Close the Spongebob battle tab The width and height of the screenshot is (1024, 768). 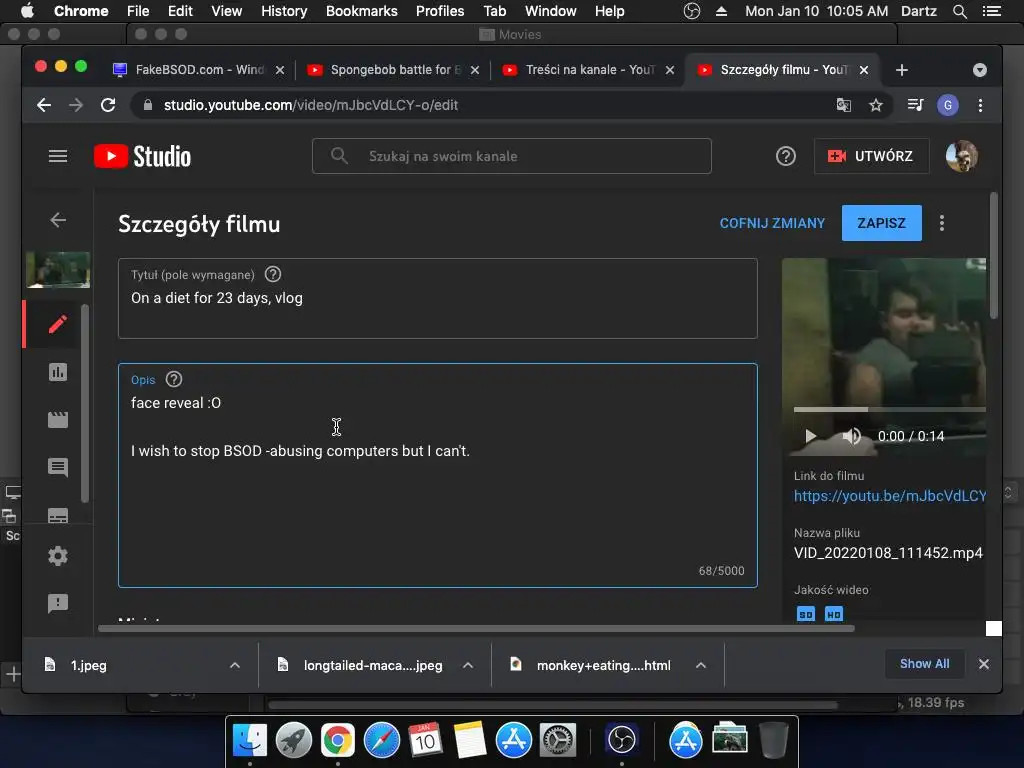(x=475, y=70)
